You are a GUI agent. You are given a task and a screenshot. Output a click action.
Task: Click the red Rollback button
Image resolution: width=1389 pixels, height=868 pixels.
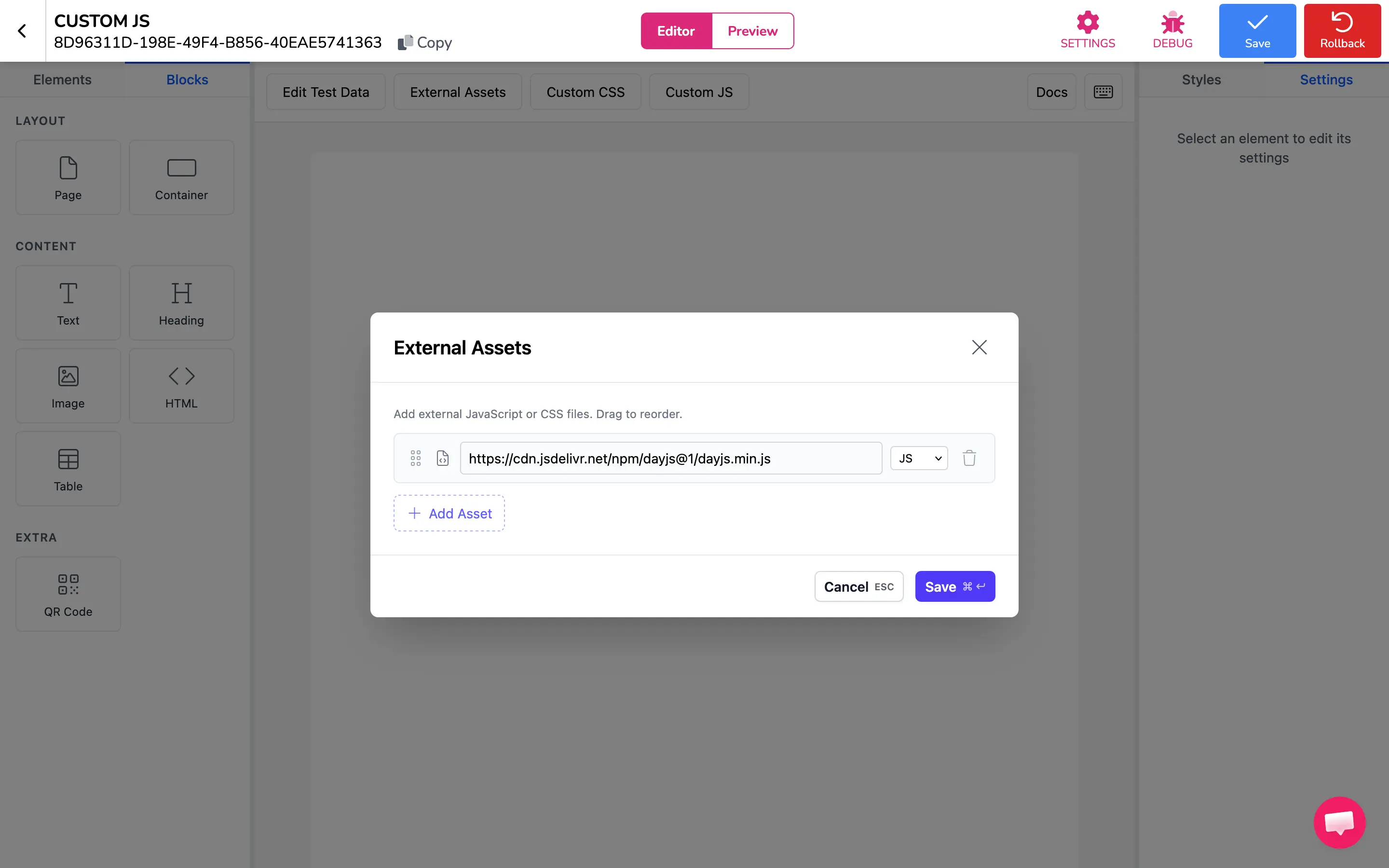(x=1342, y=31)
